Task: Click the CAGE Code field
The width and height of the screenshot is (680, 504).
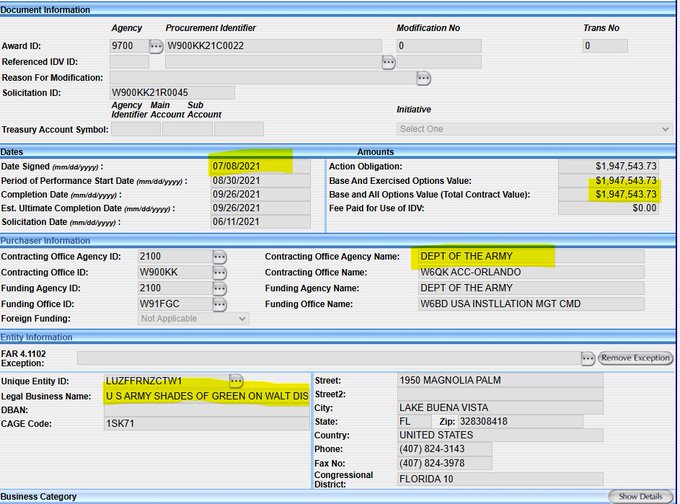Action: (205, 424)
